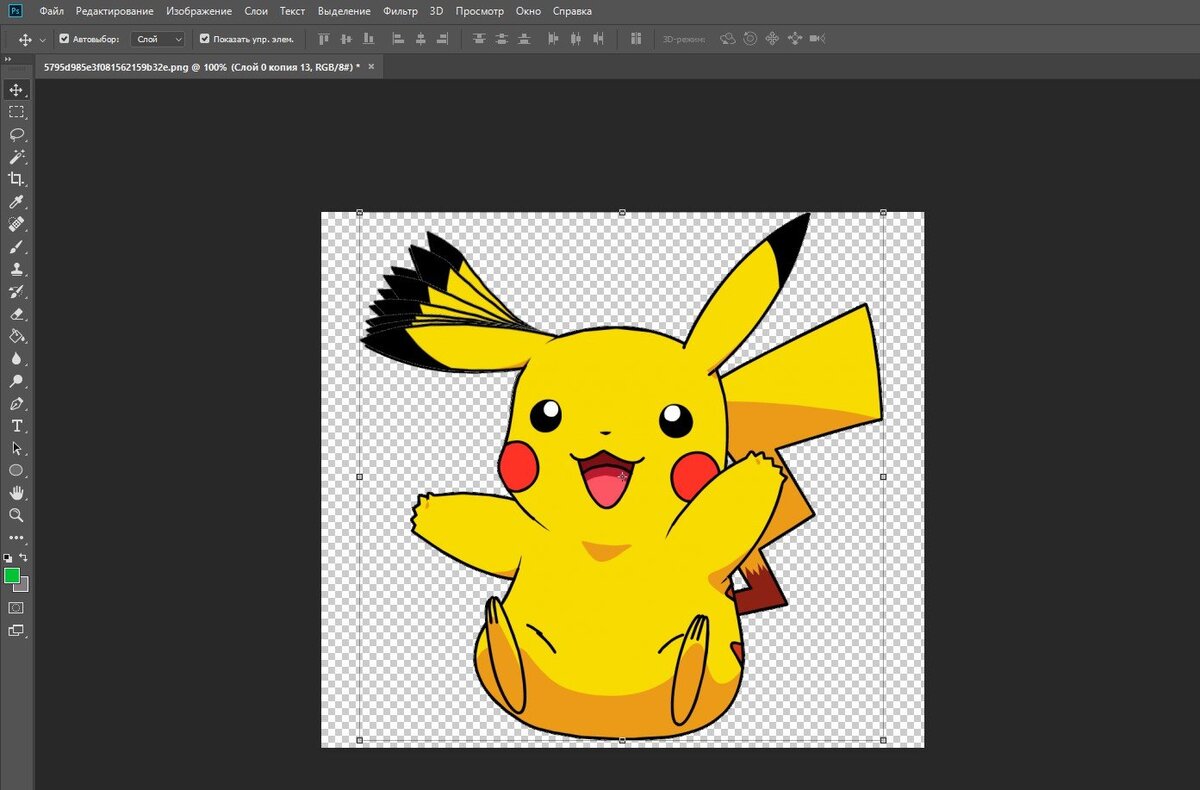Toggle Показать упр. элем. checkbox
The width and height of the screenshot is (1200, 790).
tap(204, 39)
